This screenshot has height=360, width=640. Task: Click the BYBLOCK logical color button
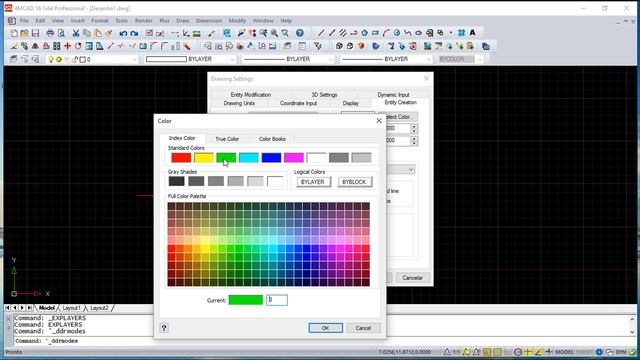click(354, 182)
